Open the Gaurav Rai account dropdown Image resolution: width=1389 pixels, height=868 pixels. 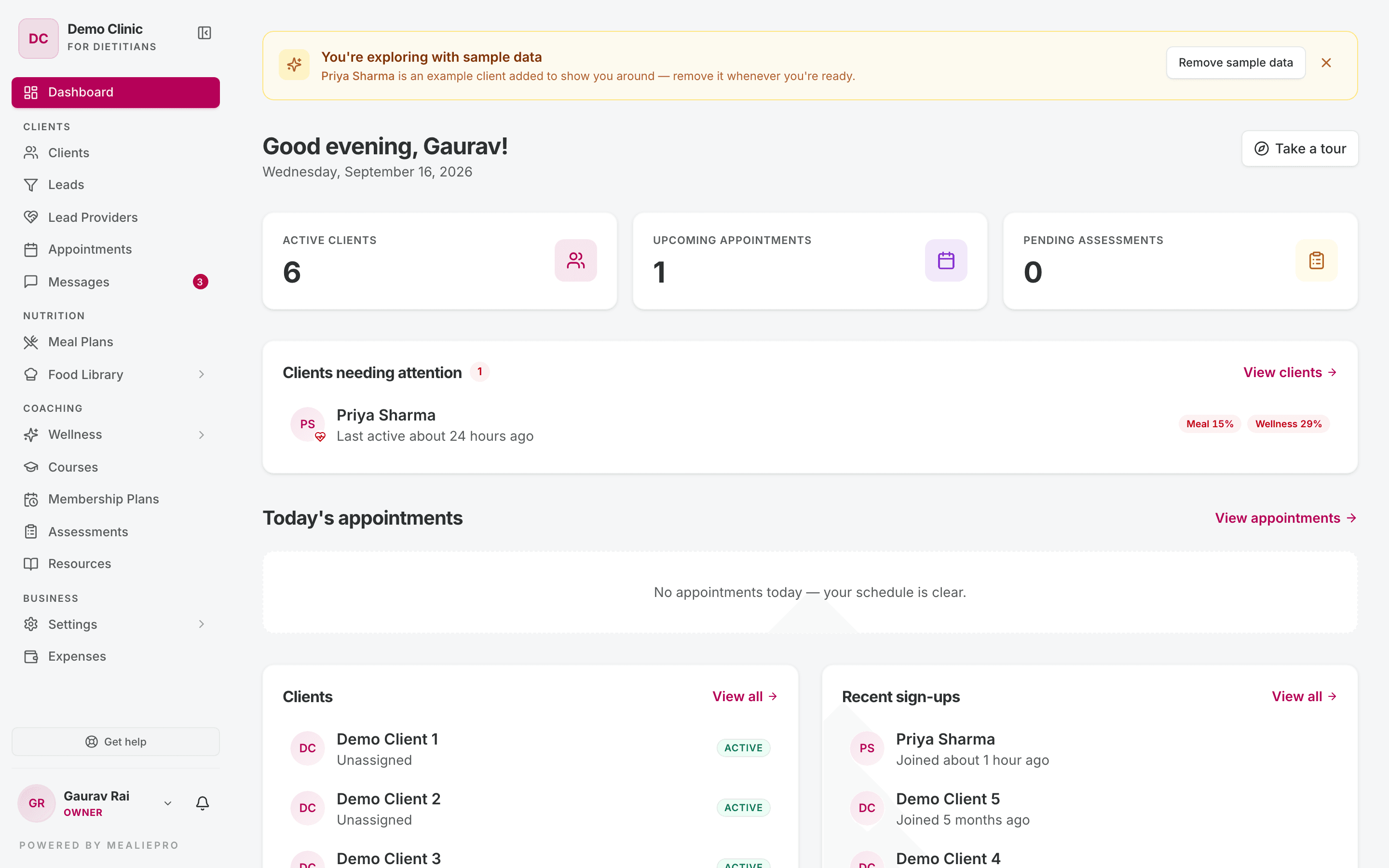[x=168, y=803]
